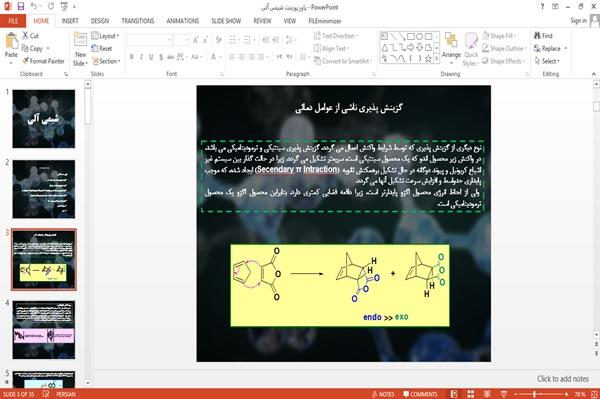This screenshot has height=399, width=600.
Task: Reset the slide layout
Action: [x=101, y=48]
